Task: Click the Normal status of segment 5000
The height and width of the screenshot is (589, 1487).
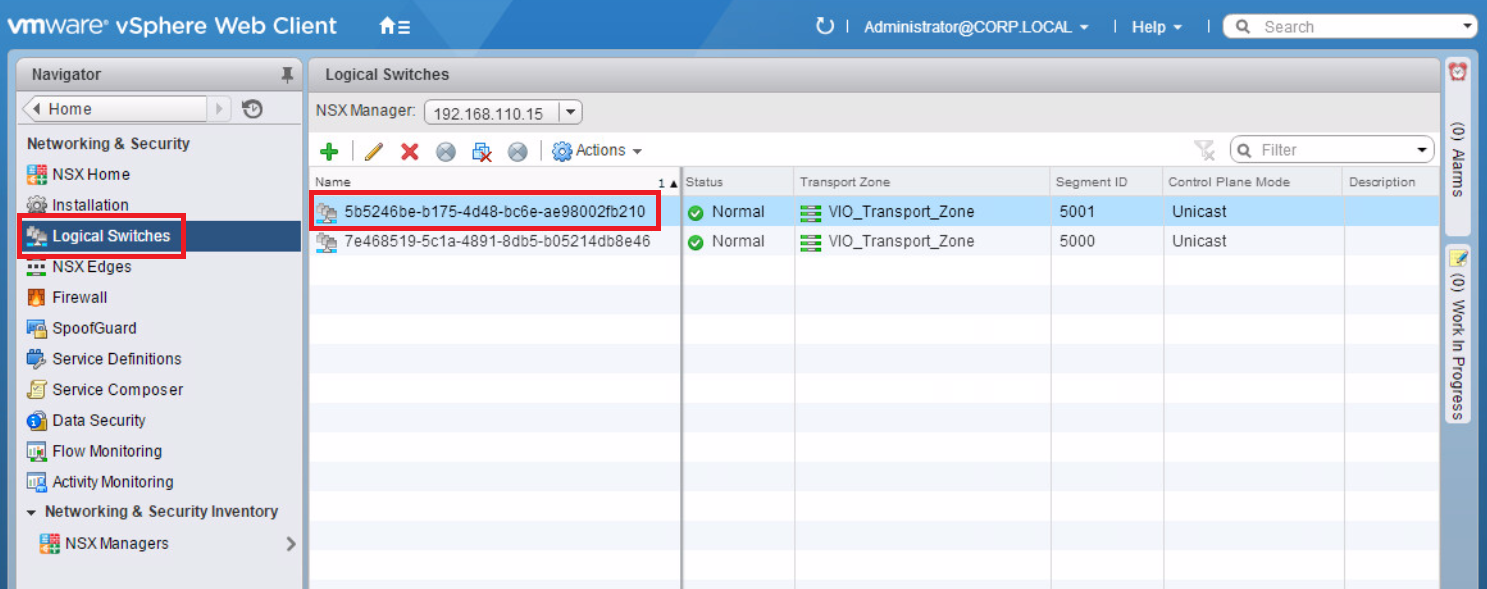Action: click(738, 241)
